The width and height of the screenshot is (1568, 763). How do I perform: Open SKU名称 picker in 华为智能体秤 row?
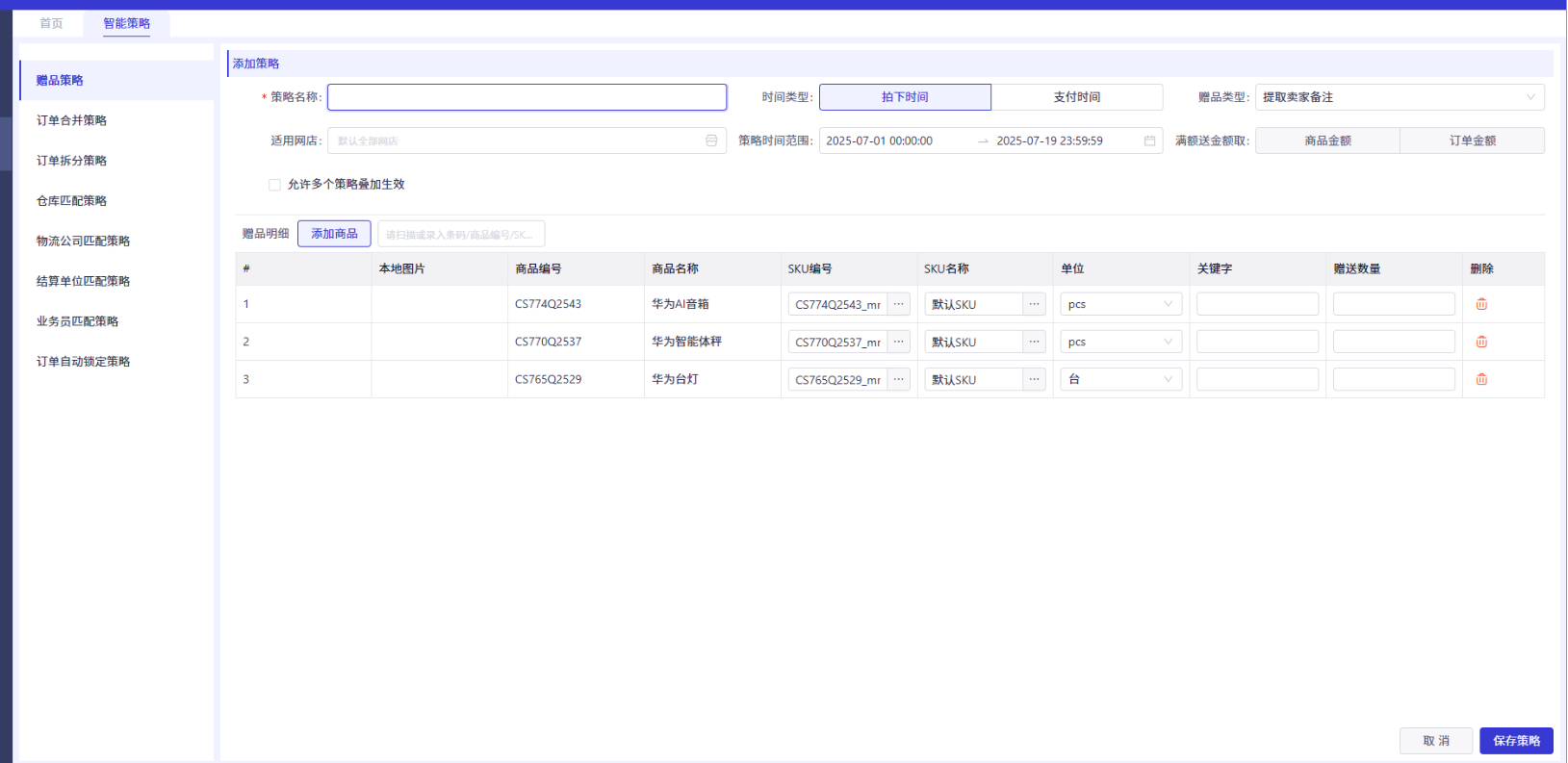point(1034,342)
